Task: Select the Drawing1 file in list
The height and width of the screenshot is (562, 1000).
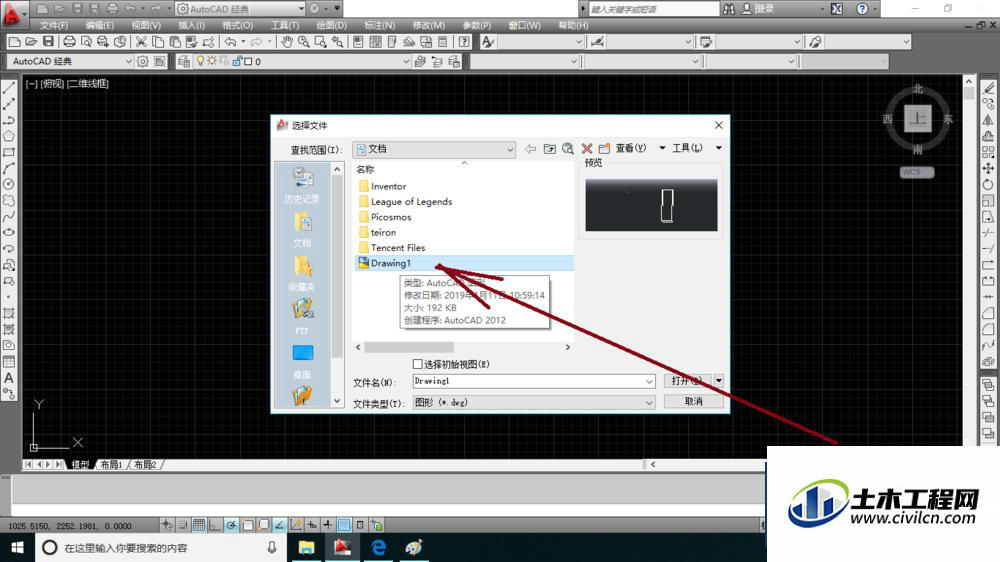Action: click(464, 263)
